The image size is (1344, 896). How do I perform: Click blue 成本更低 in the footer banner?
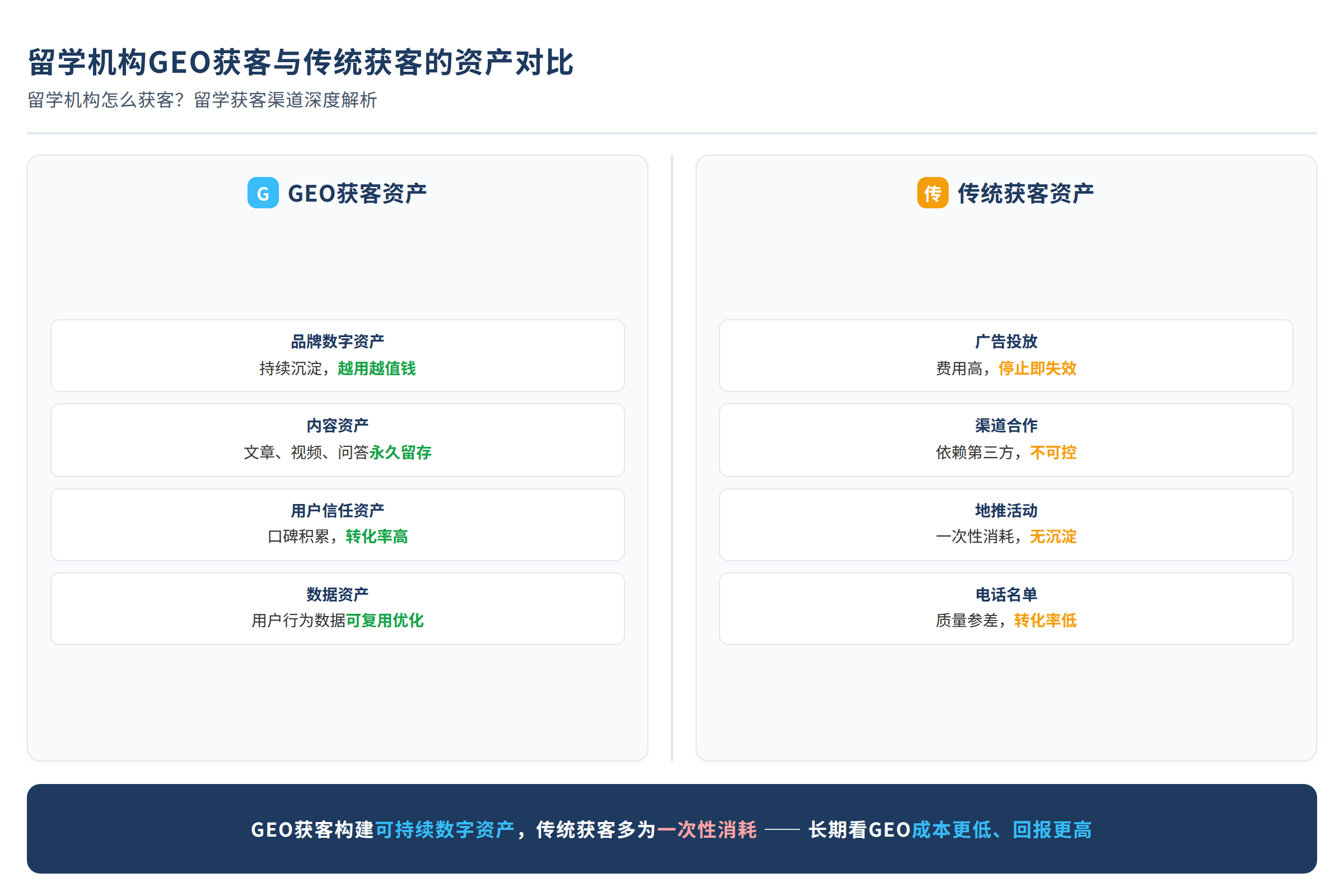tap(951, 830)
